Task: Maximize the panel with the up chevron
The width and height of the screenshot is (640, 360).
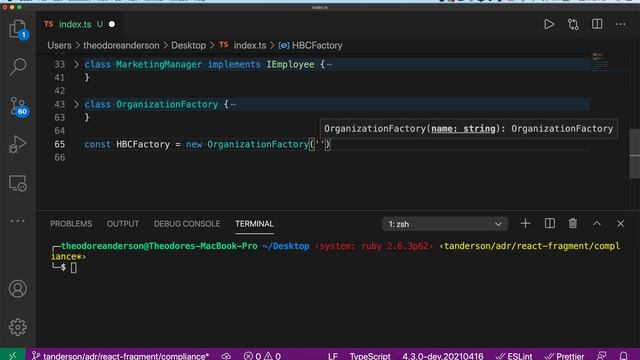Action: (597, 224)
